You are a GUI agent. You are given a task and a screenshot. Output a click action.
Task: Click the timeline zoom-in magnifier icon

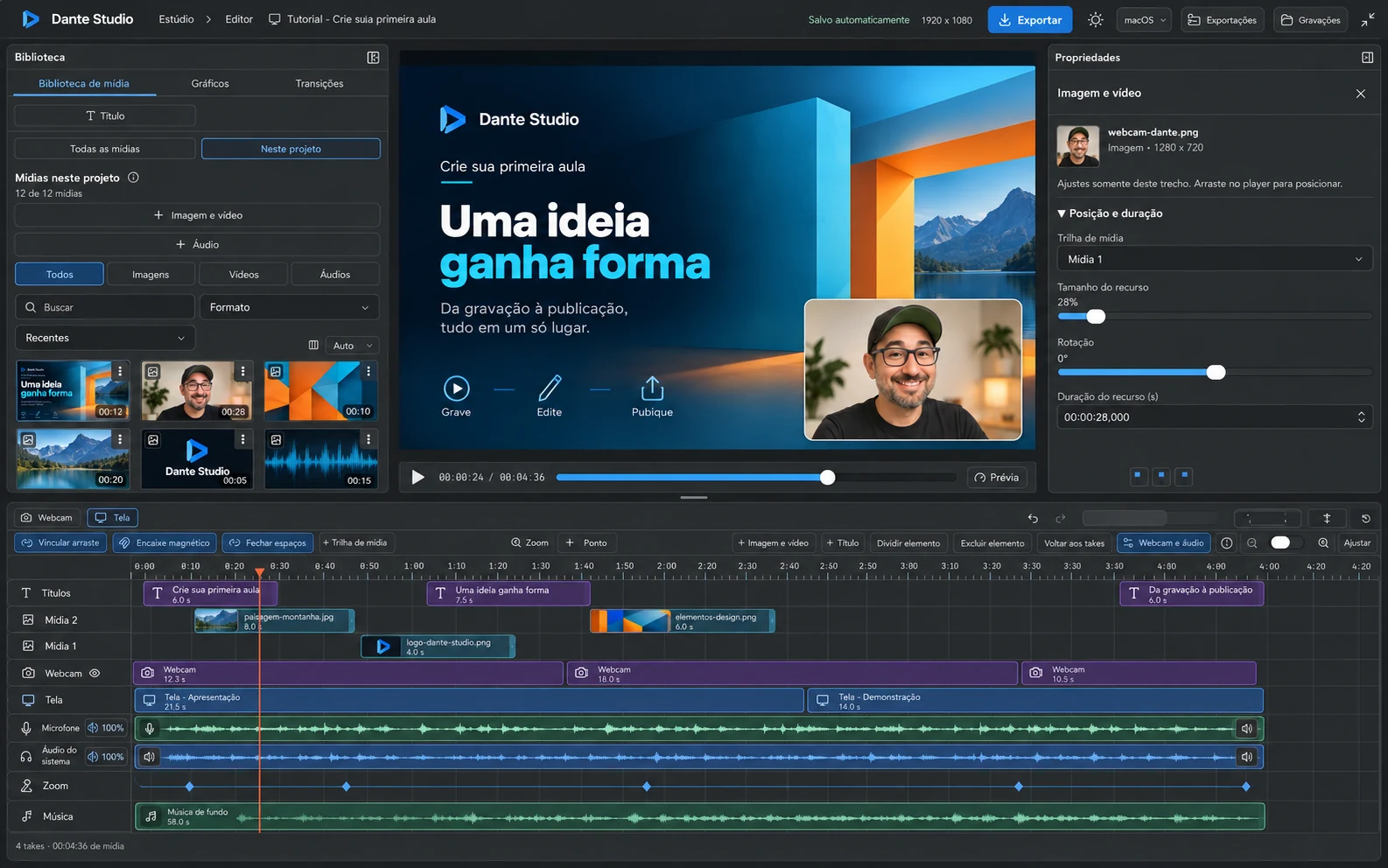coord(1323,542)
